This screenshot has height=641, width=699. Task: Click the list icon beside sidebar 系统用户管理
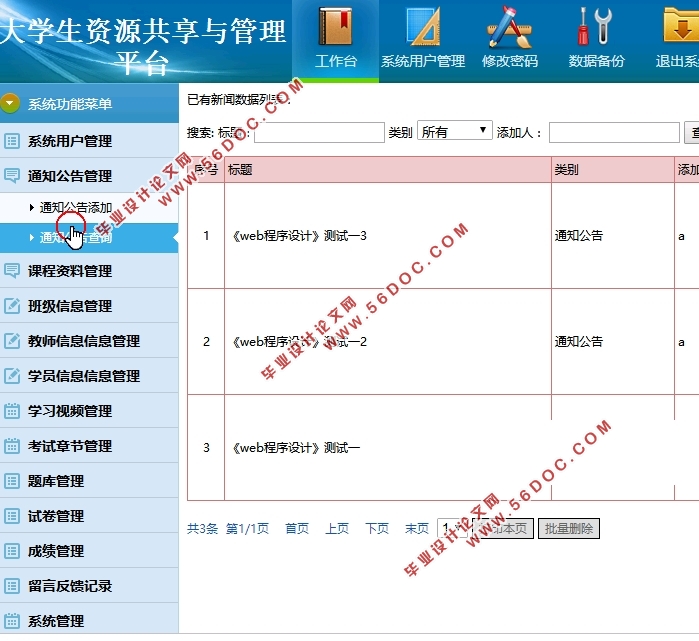pyautogui.click(x=12, y=141)
